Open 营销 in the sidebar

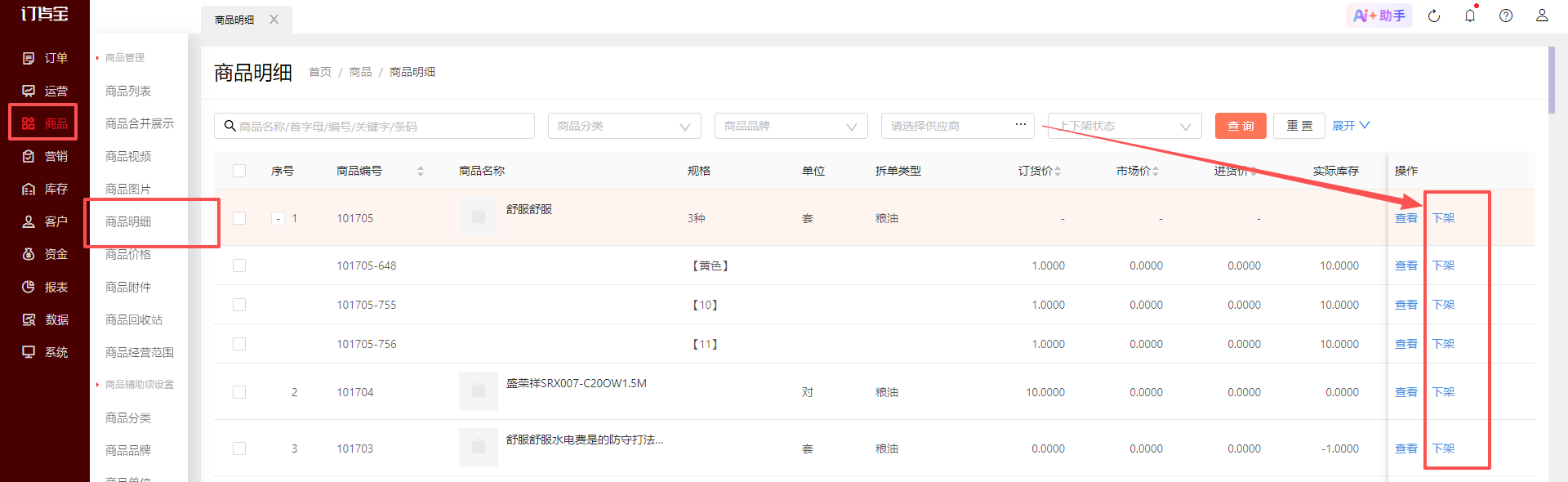(x=45, y=156)
